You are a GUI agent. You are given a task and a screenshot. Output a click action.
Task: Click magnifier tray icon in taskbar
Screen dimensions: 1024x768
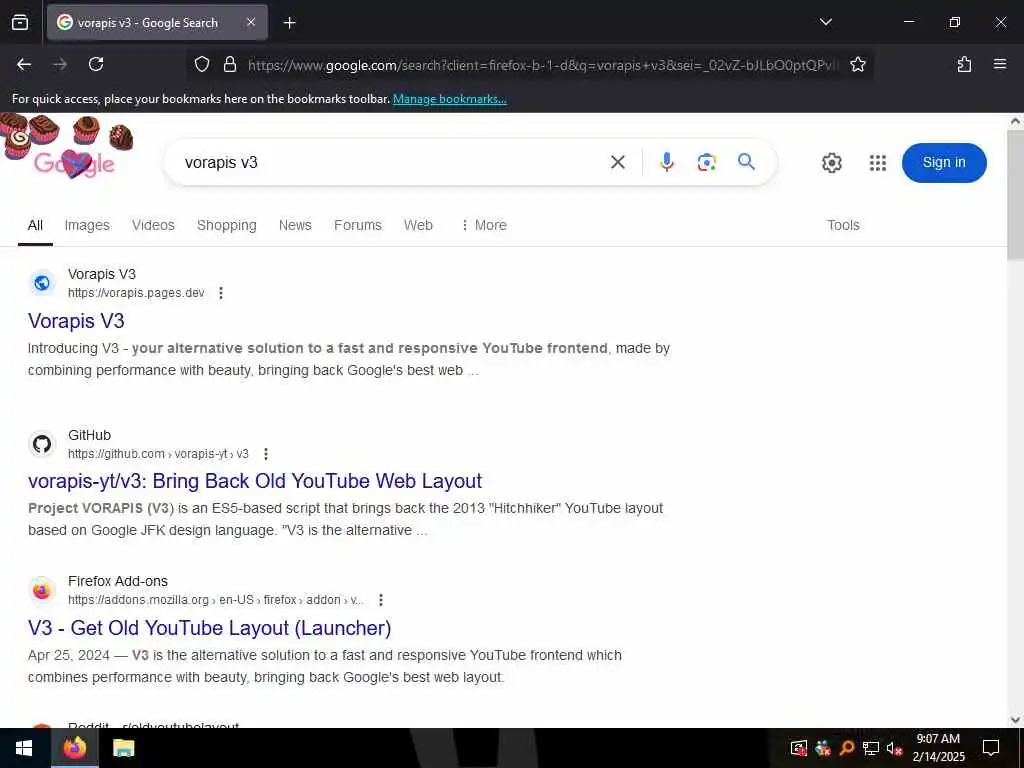point(847,748)
